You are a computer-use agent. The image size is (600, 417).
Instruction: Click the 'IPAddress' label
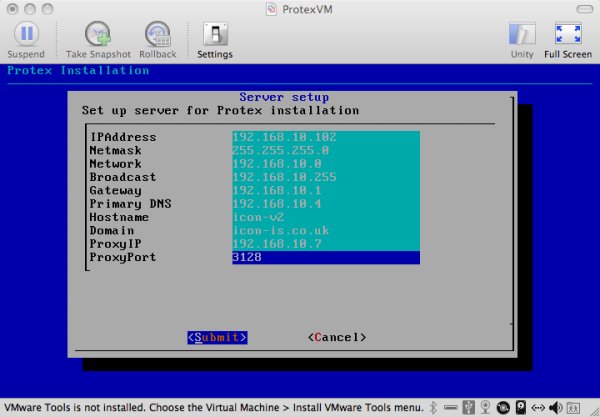(x=123, y=137)
